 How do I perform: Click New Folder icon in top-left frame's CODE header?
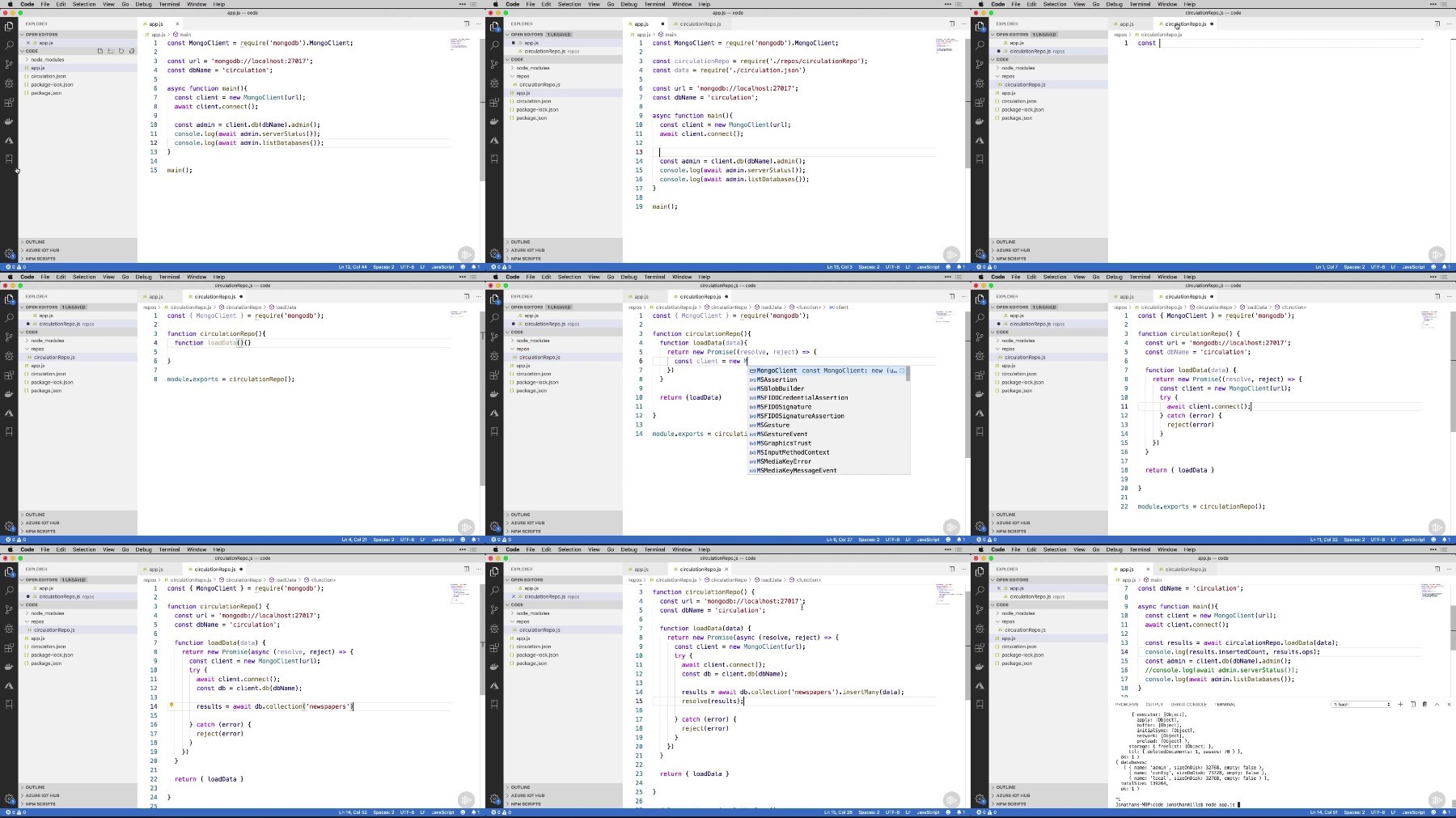[x=111, y=51]
